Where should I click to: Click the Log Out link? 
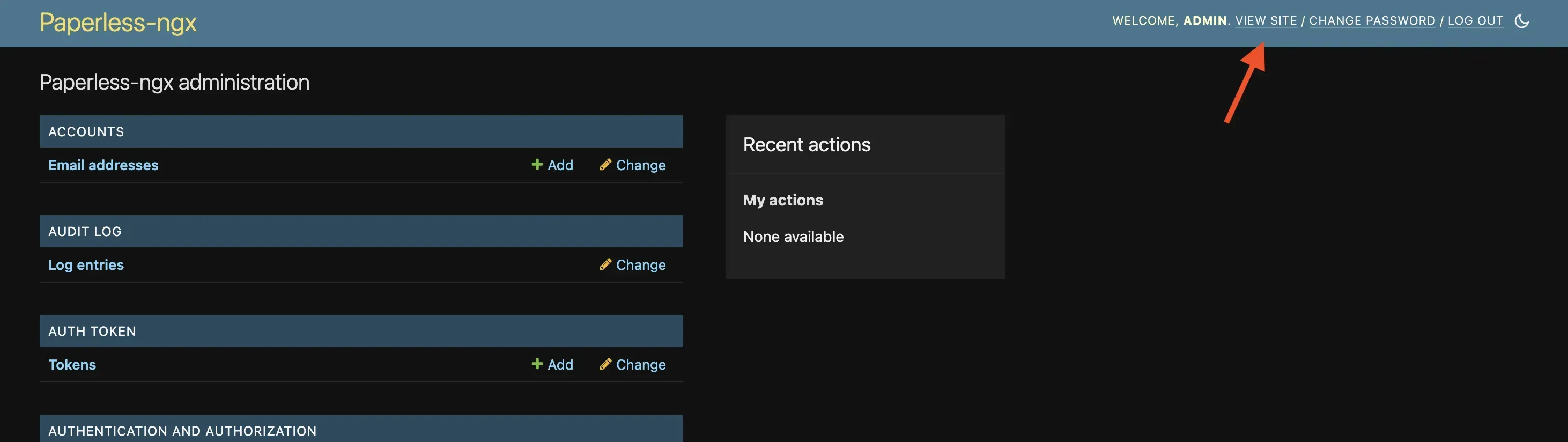(x=1475, y=21)
